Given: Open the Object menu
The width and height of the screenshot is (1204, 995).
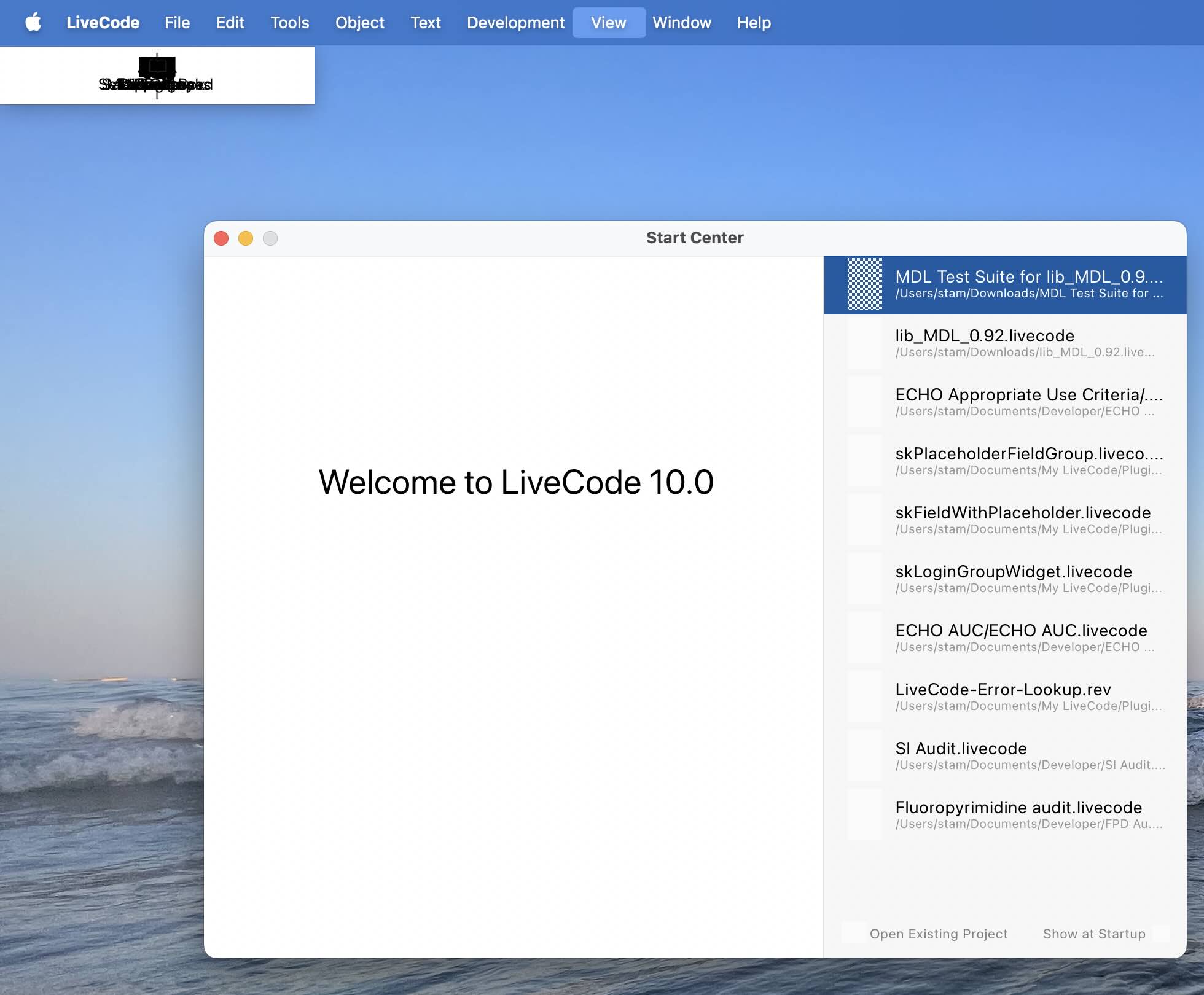Looking at the screenshot, I should [x=359, y=23].
